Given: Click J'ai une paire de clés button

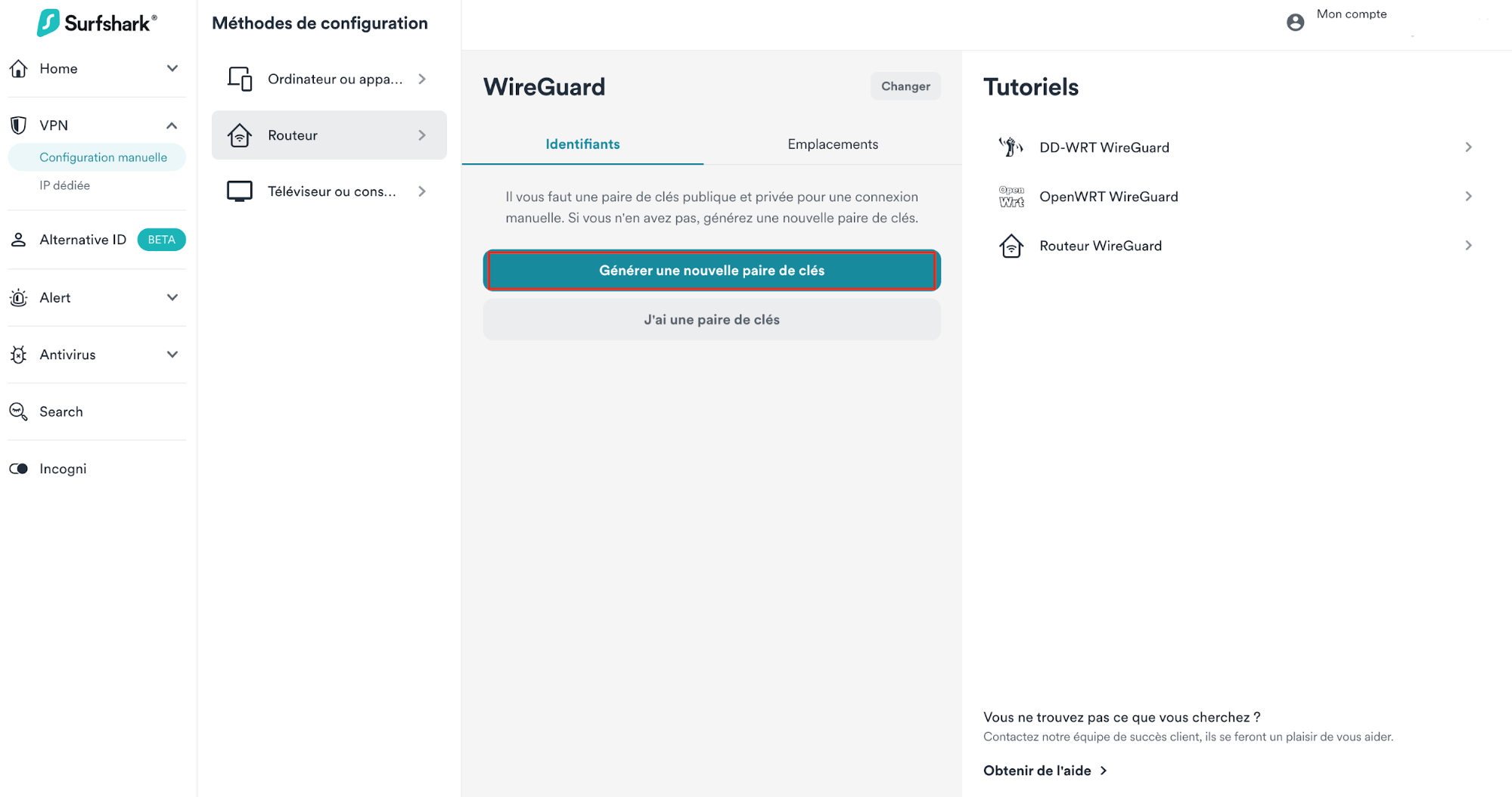Looking at the screenshot, I should click(712, 319).
